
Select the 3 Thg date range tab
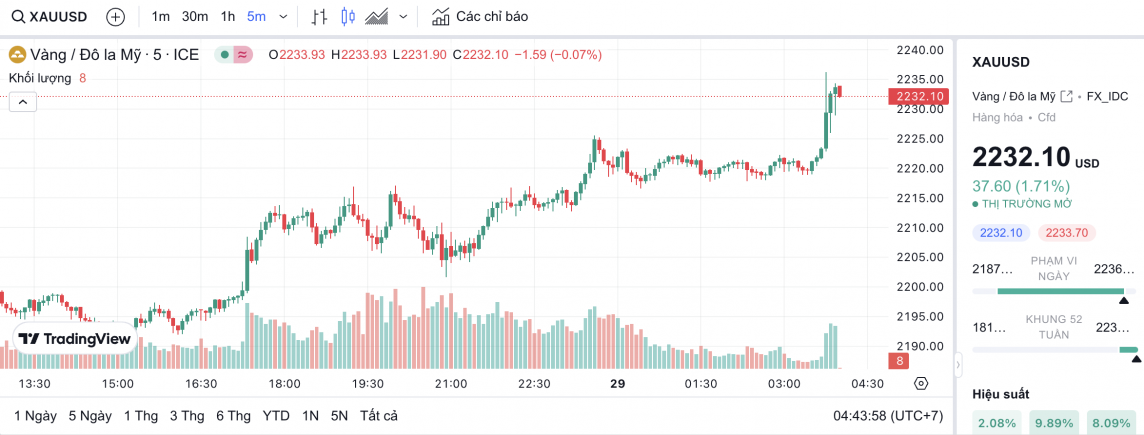(x=187, y=415)
